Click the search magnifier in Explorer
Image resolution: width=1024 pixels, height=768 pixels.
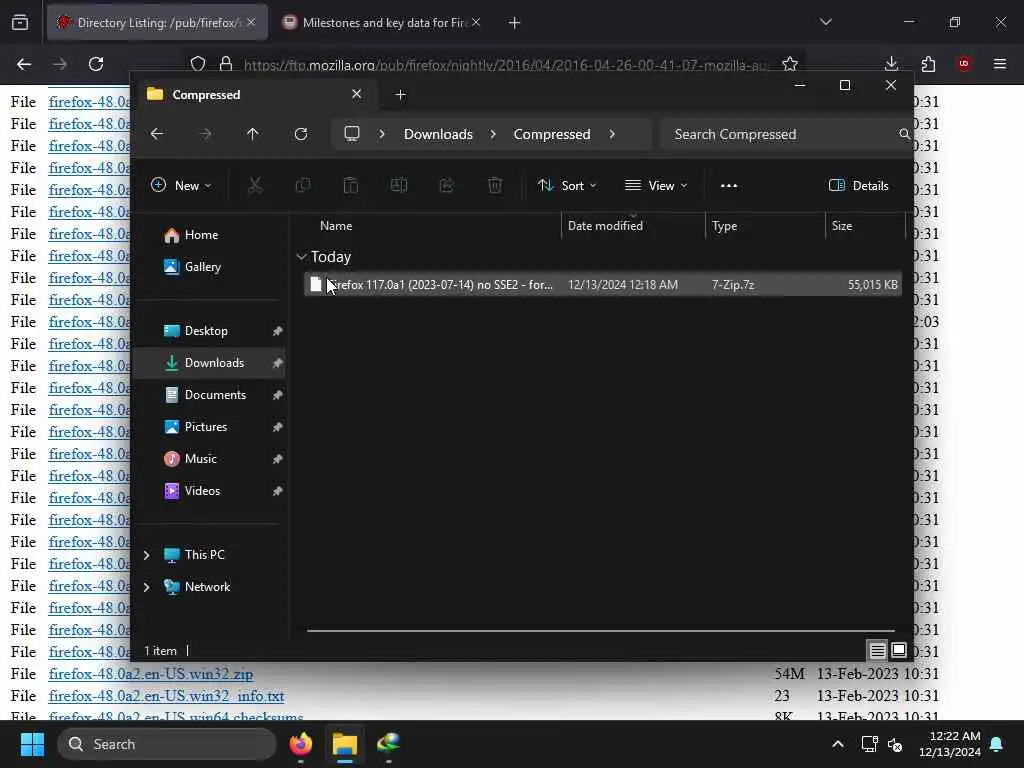point(904,134)
